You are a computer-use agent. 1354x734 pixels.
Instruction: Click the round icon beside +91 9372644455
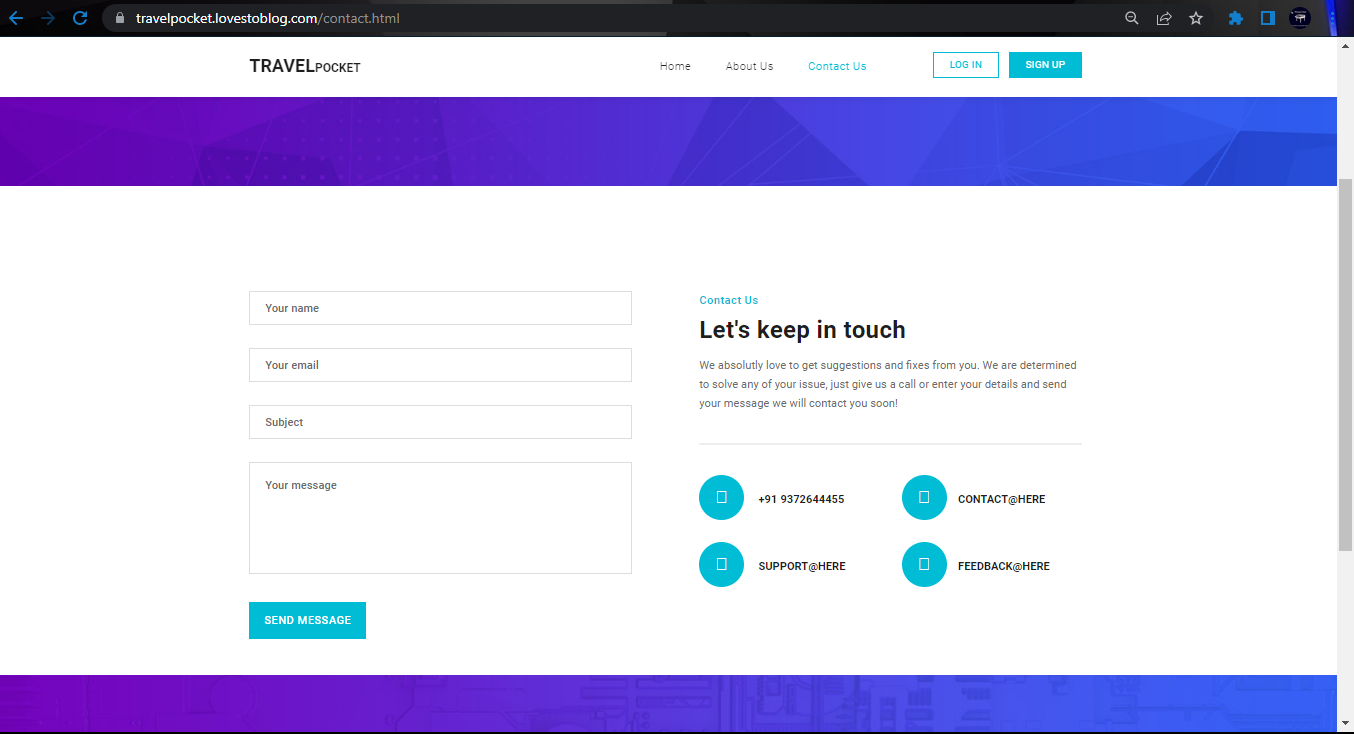tap(721, 498)
